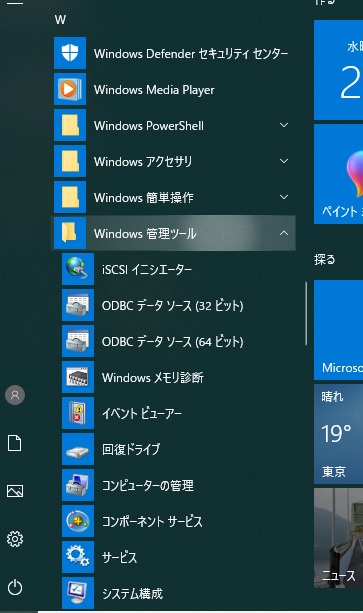This screenshot has height=613, width=363.
Task: Select 'Windows Media Player' text entry
Action: tap(154, 90)
